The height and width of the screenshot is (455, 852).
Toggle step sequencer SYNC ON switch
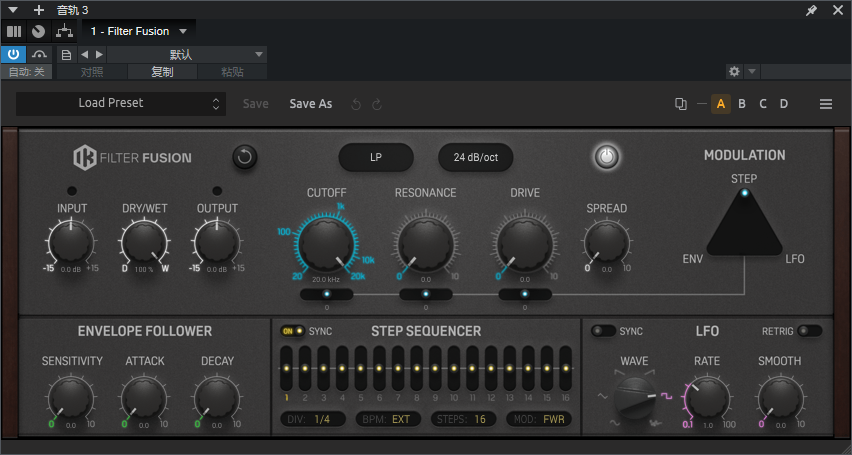(x=292, y=331)
